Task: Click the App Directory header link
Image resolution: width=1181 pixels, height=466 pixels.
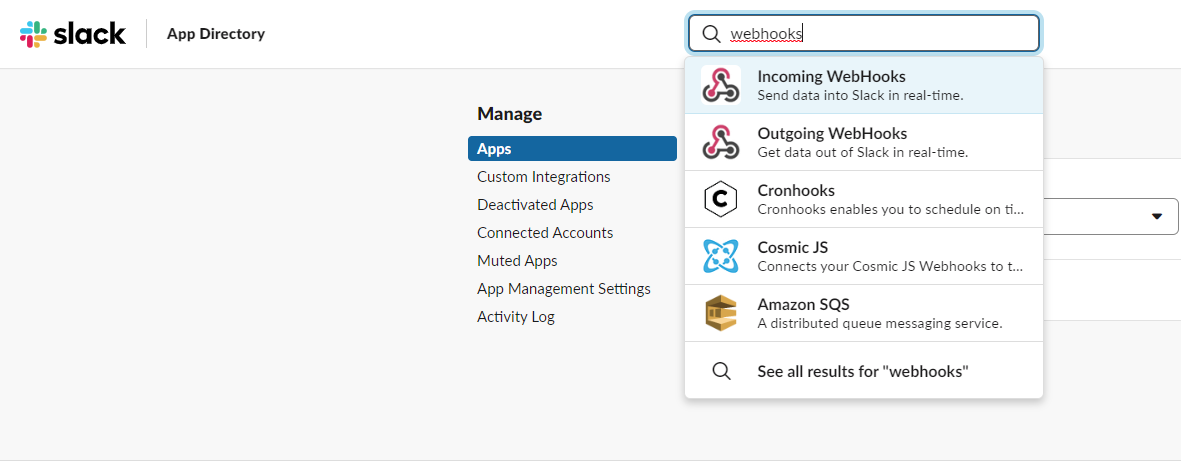Action: (x=216, y=34)
